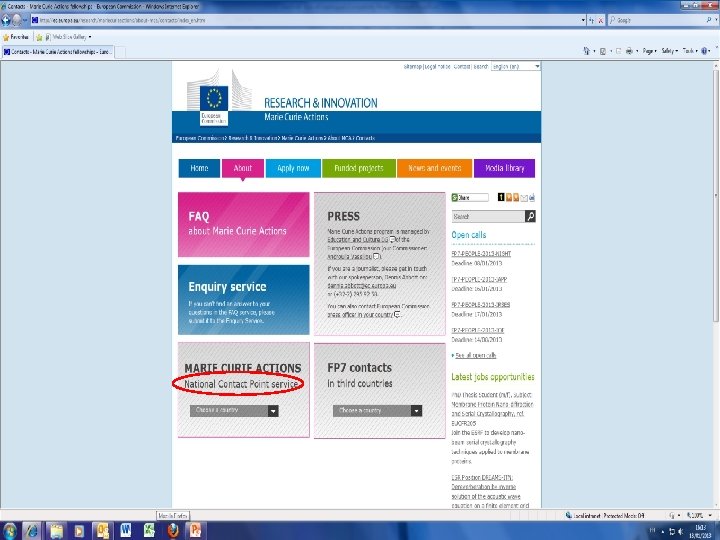Open the News and events navigation tab

click(434, 168)
